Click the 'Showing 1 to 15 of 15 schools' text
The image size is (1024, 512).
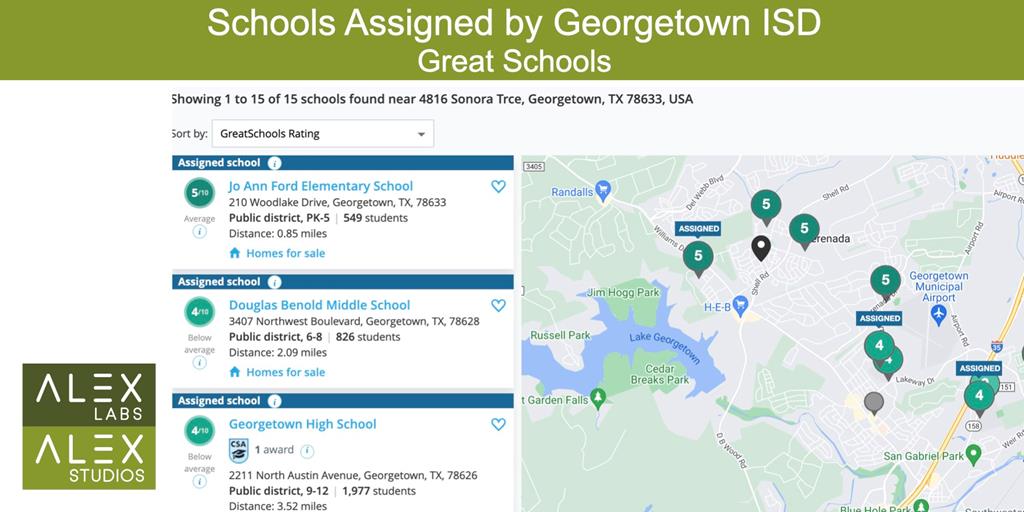[x=259, y=99]
